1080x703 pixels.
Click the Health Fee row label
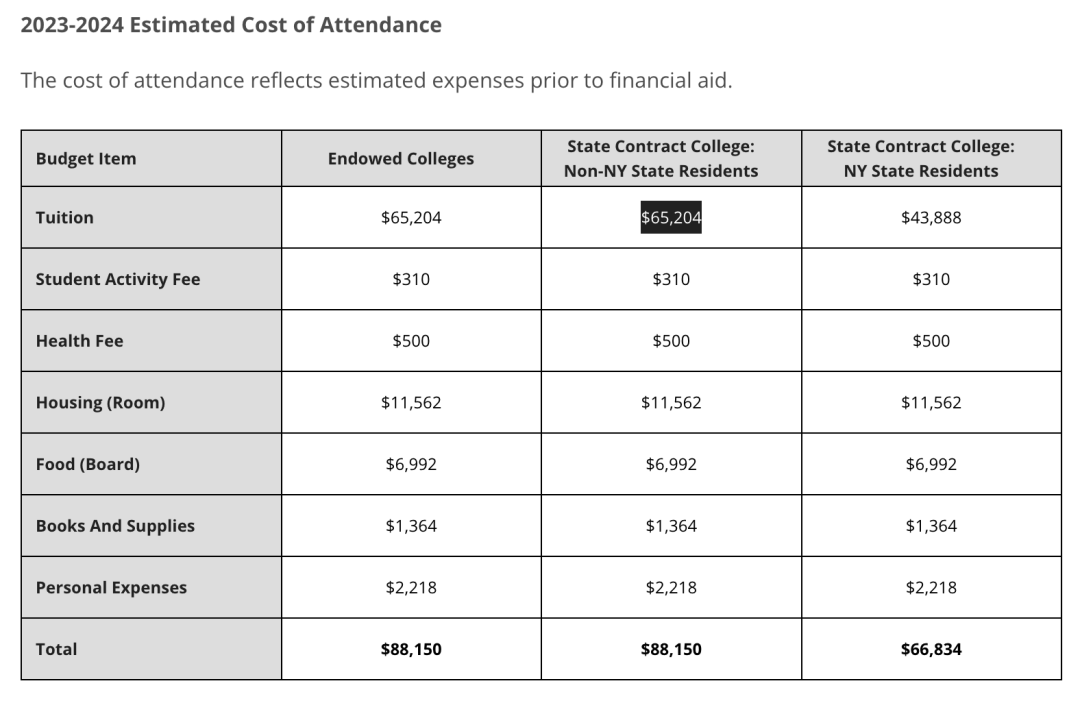click(x=79, y=341)
